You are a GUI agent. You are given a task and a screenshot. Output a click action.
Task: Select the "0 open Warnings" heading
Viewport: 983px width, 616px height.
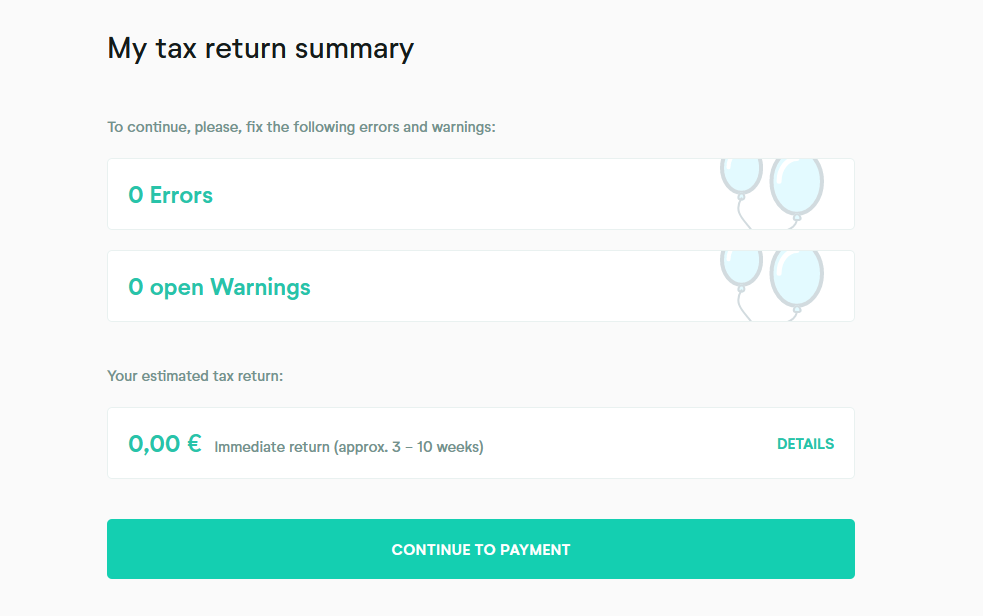point(219,287)
